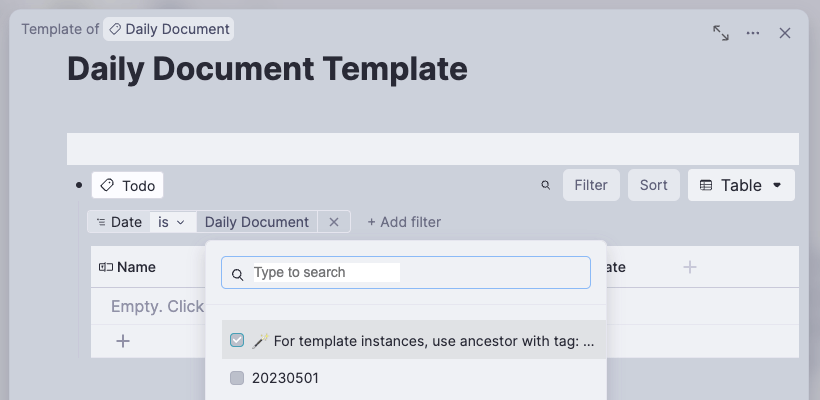Click the Filter button
The width and height of the screenshot is (820, 400).
coord(591,185)
